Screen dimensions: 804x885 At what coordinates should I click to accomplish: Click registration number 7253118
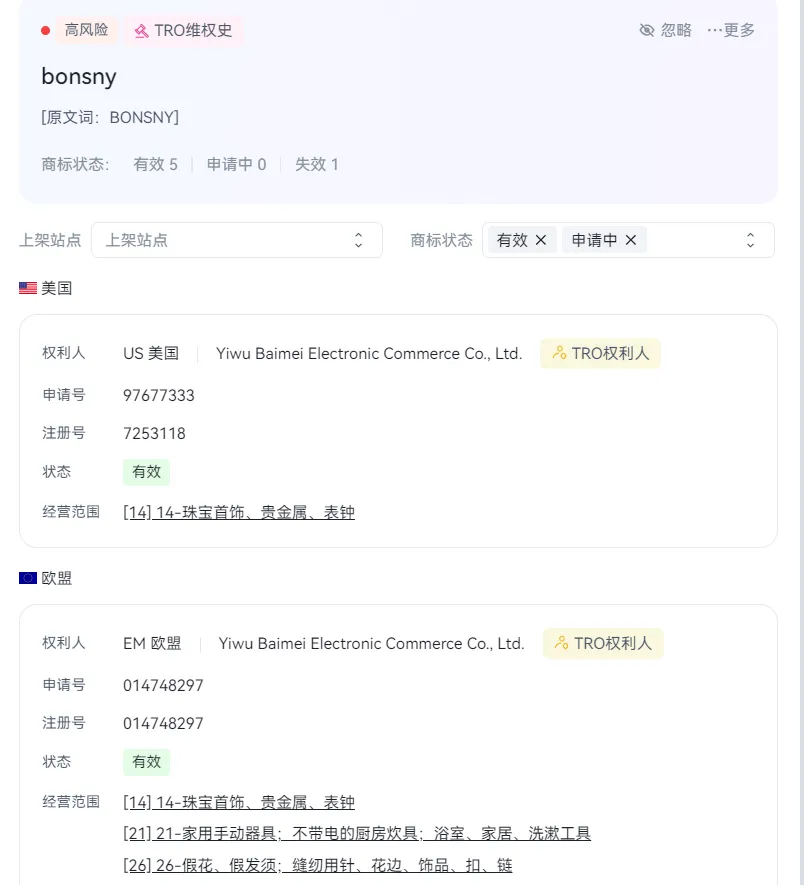tap(154, 433)
